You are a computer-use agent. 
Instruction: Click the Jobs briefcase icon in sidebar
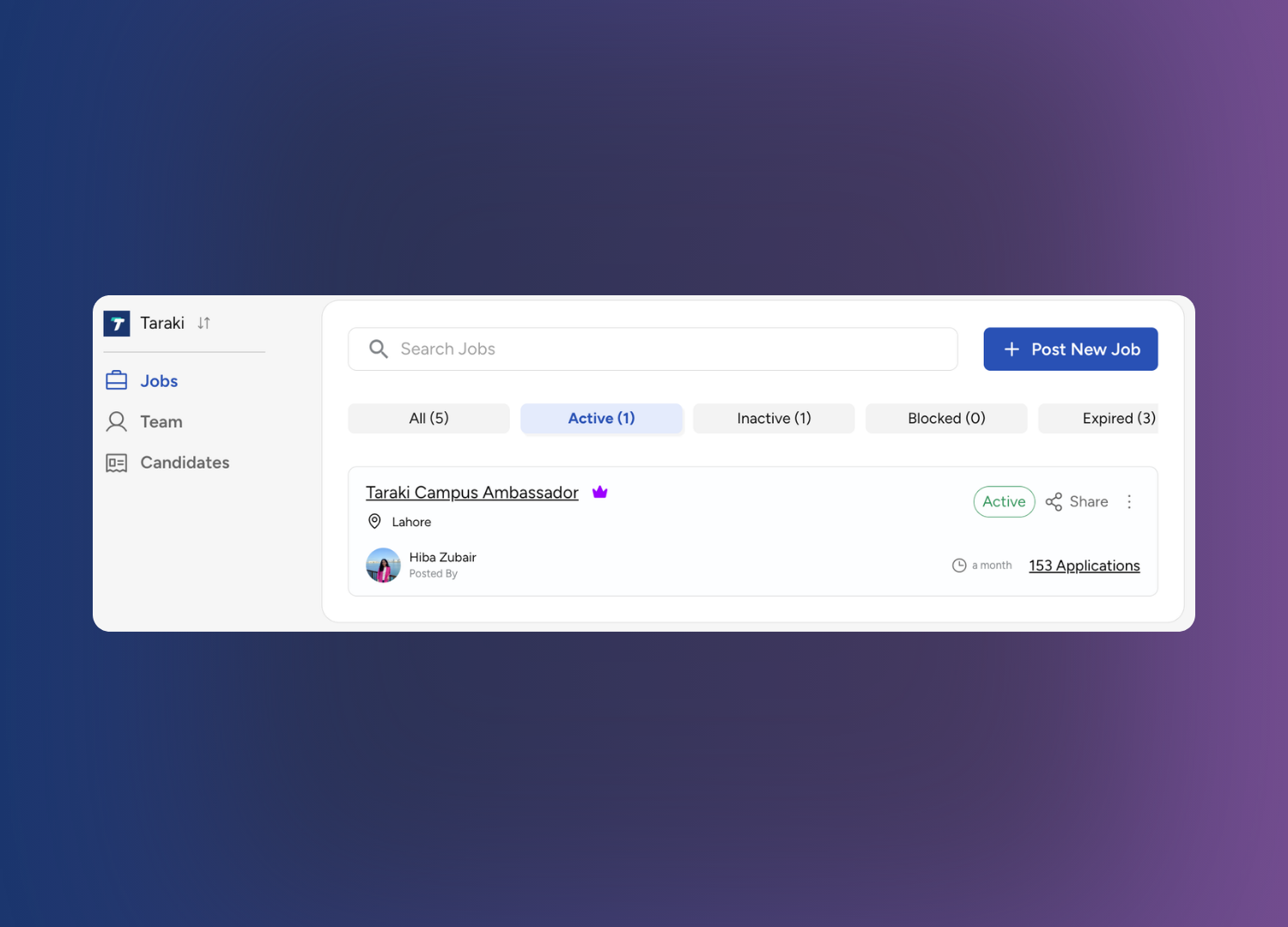pos(117,380)
